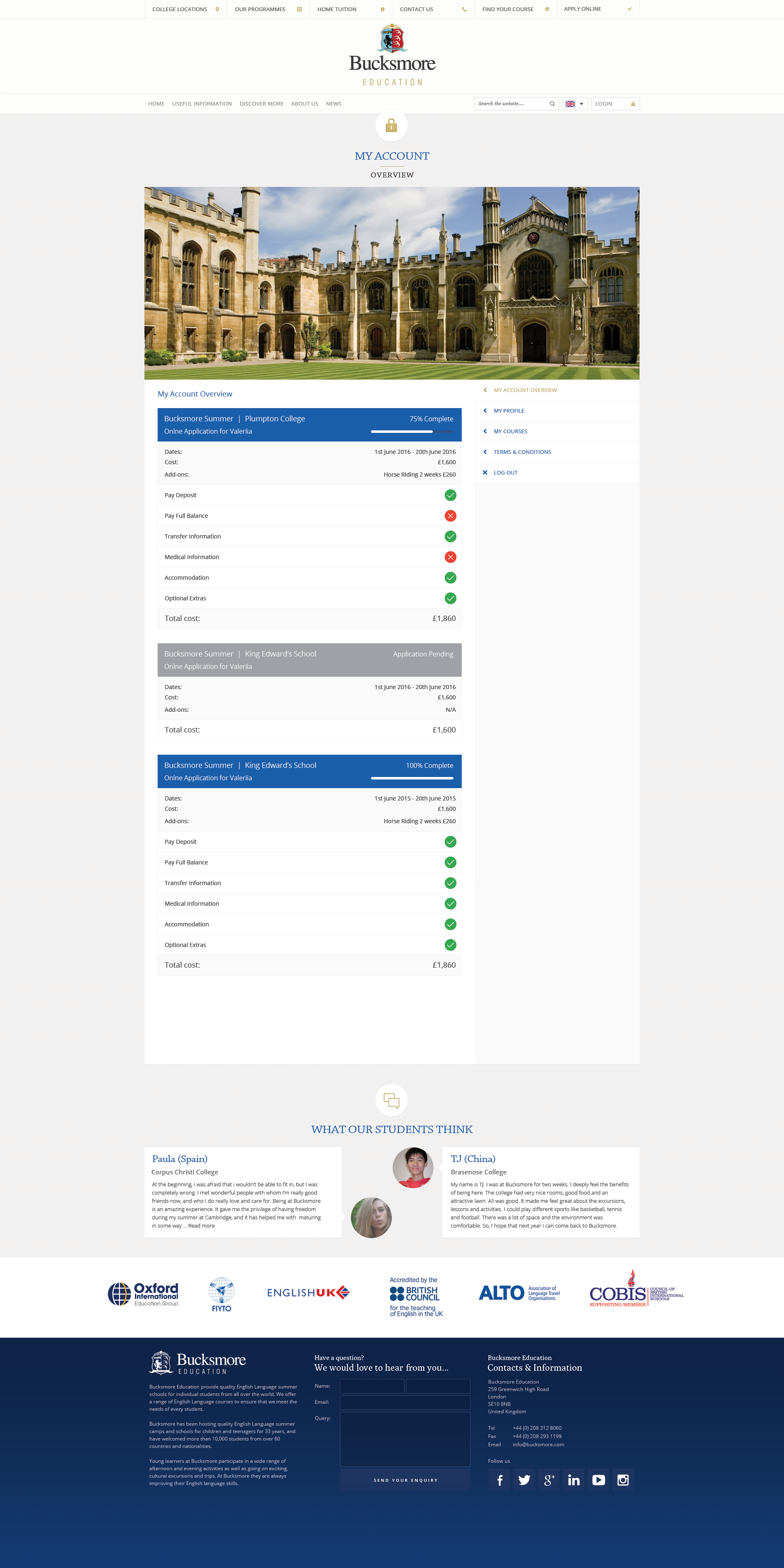This screenshot has height=1568, width=784.
Task: Go to Home in navigation bar
Action: point(156,104)
